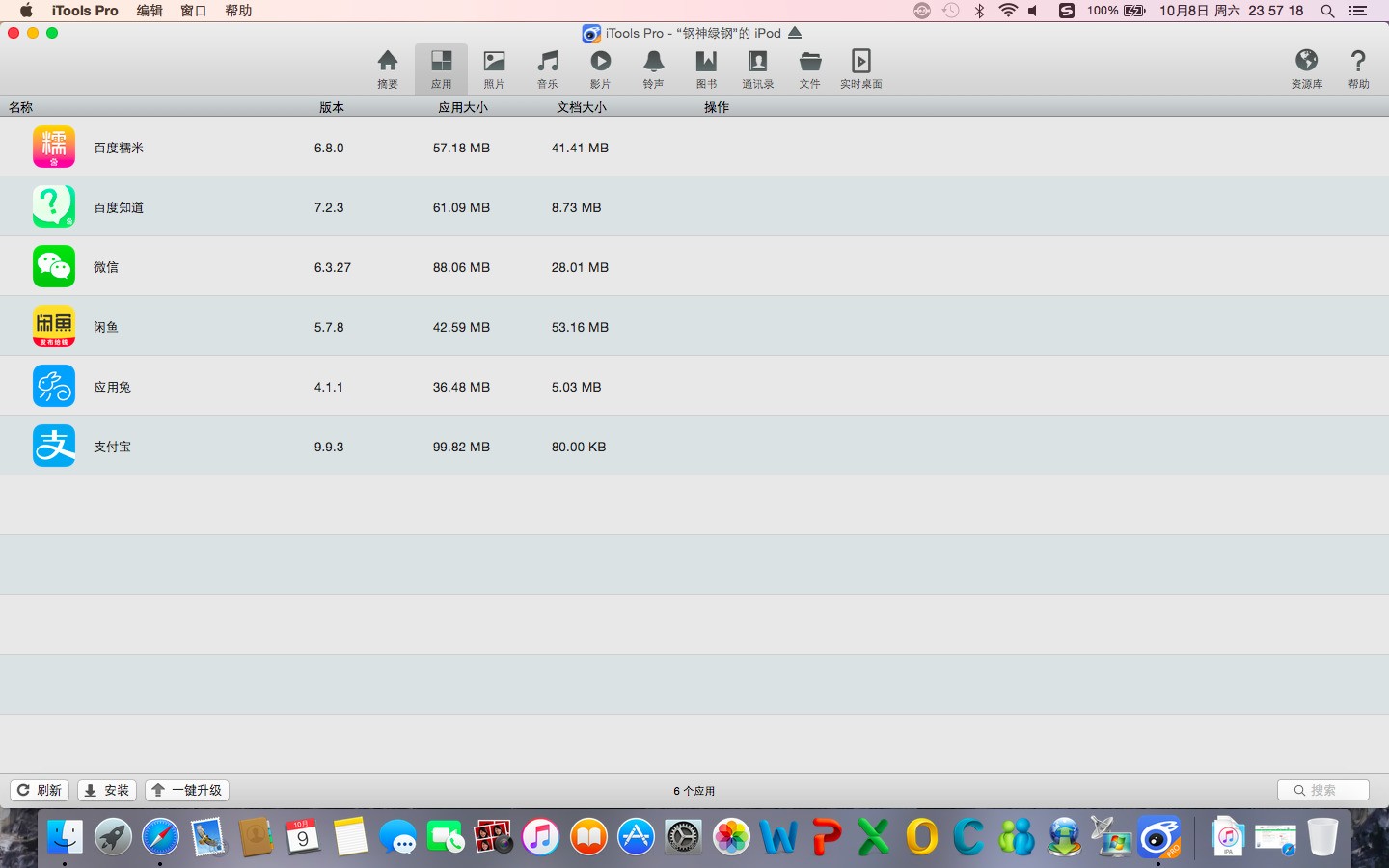1389x868 pixels.
Task: Open the 窗口 menu
Action: tap(194, 11)
